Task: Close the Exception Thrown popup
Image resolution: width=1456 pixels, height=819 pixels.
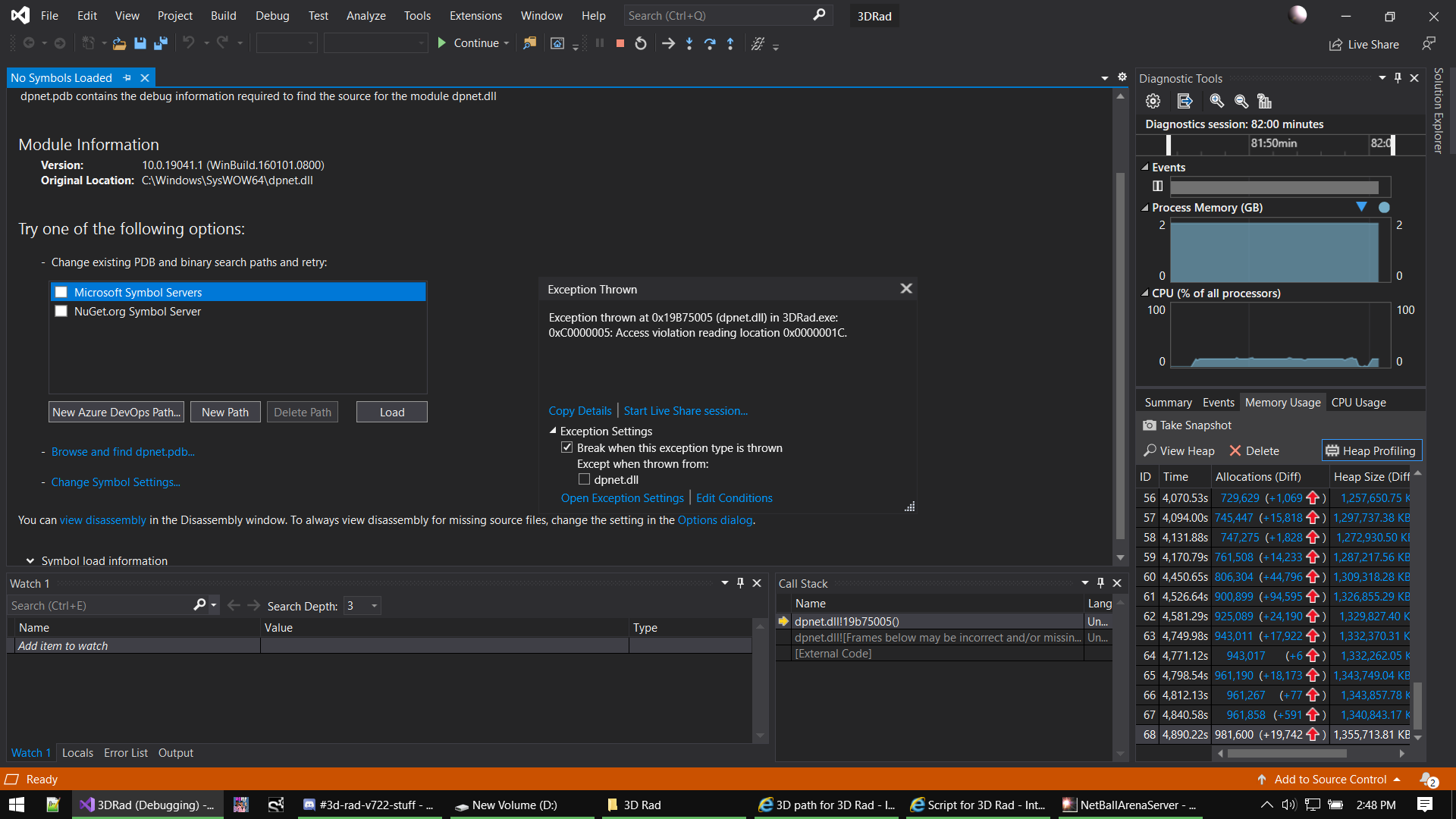Action: 906,289
